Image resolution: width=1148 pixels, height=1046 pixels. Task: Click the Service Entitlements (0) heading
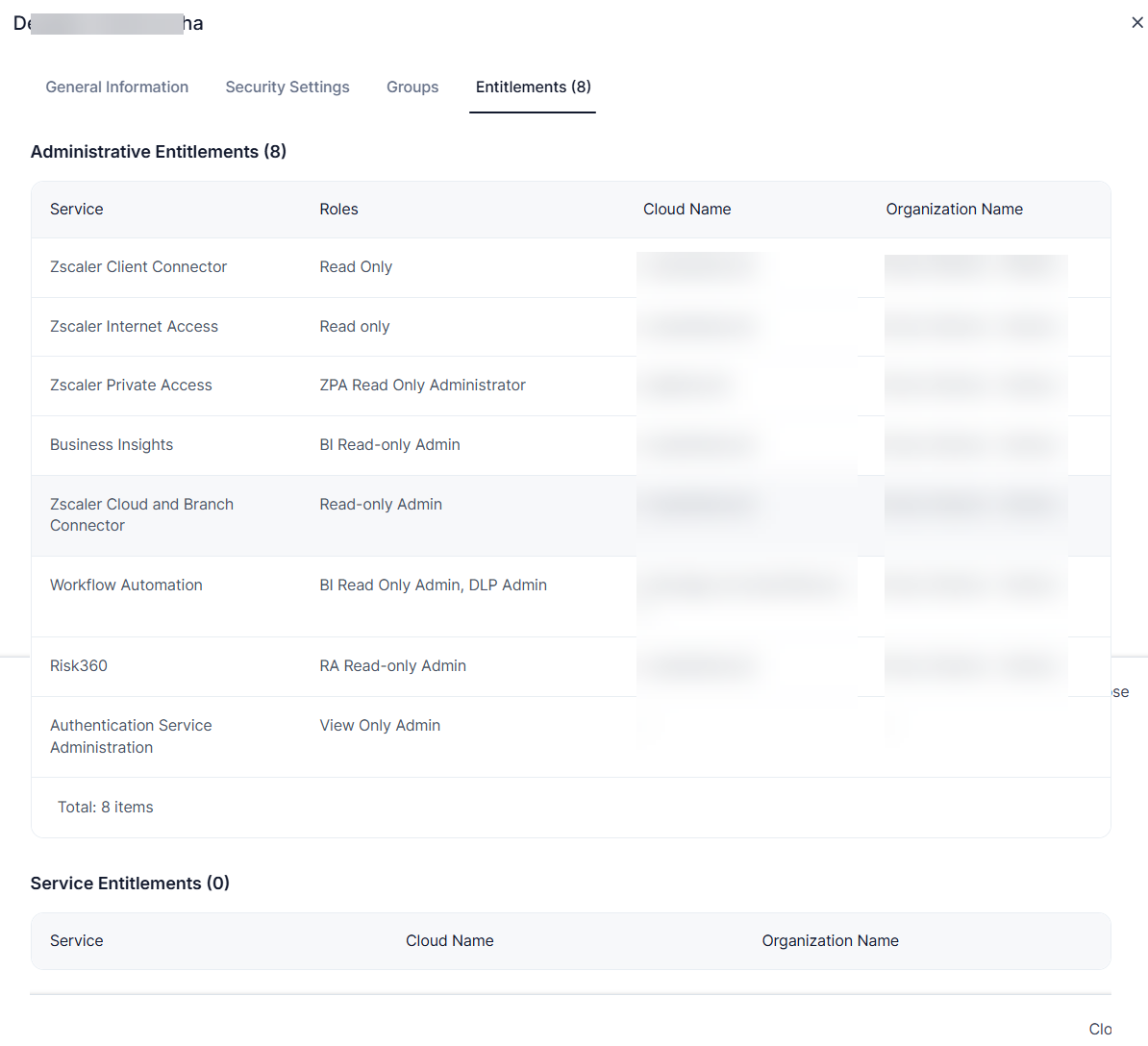(x=131, y=884)
